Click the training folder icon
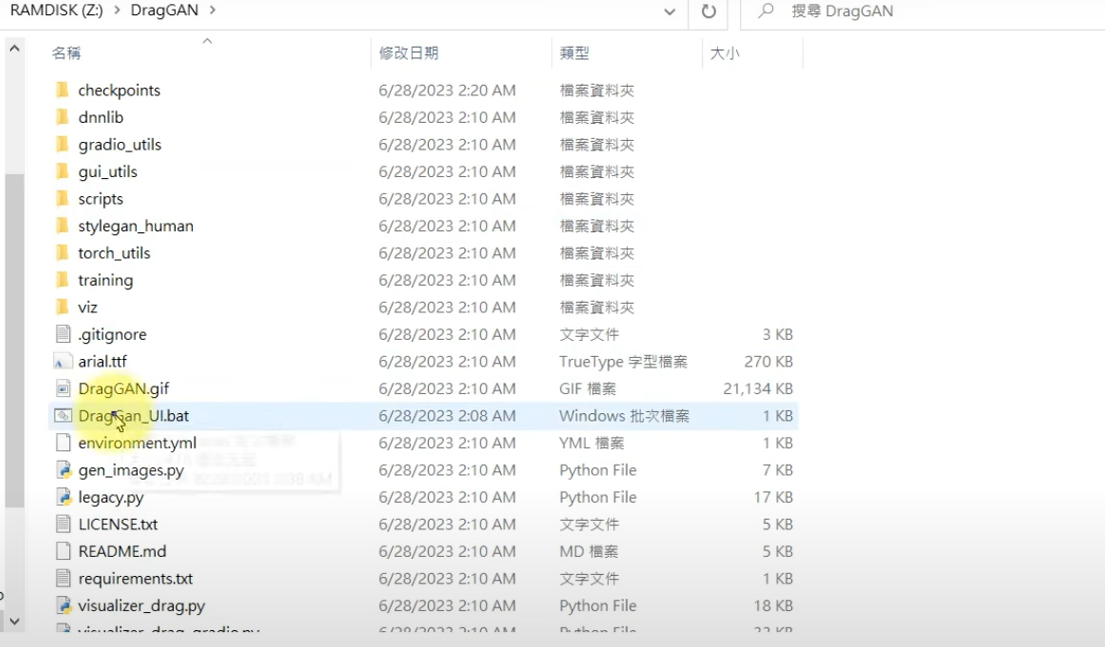This screenshot has width=1105, height=647. (x=63, y=280)
